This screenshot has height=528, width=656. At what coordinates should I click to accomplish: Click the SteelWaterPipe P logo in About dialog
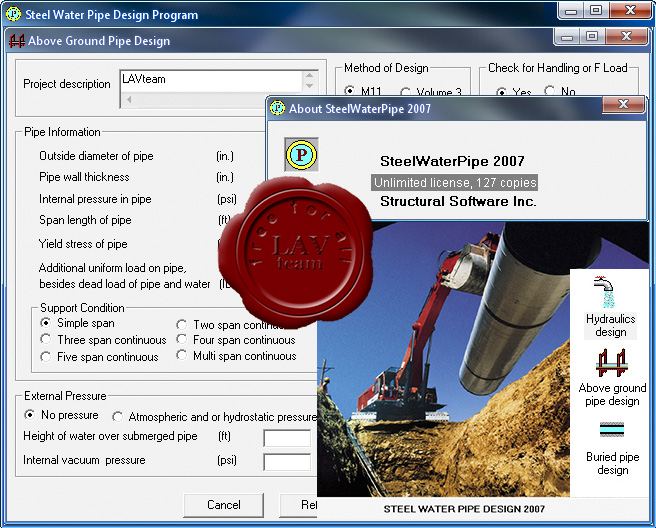pyautogui.click(x=301, y=155)
